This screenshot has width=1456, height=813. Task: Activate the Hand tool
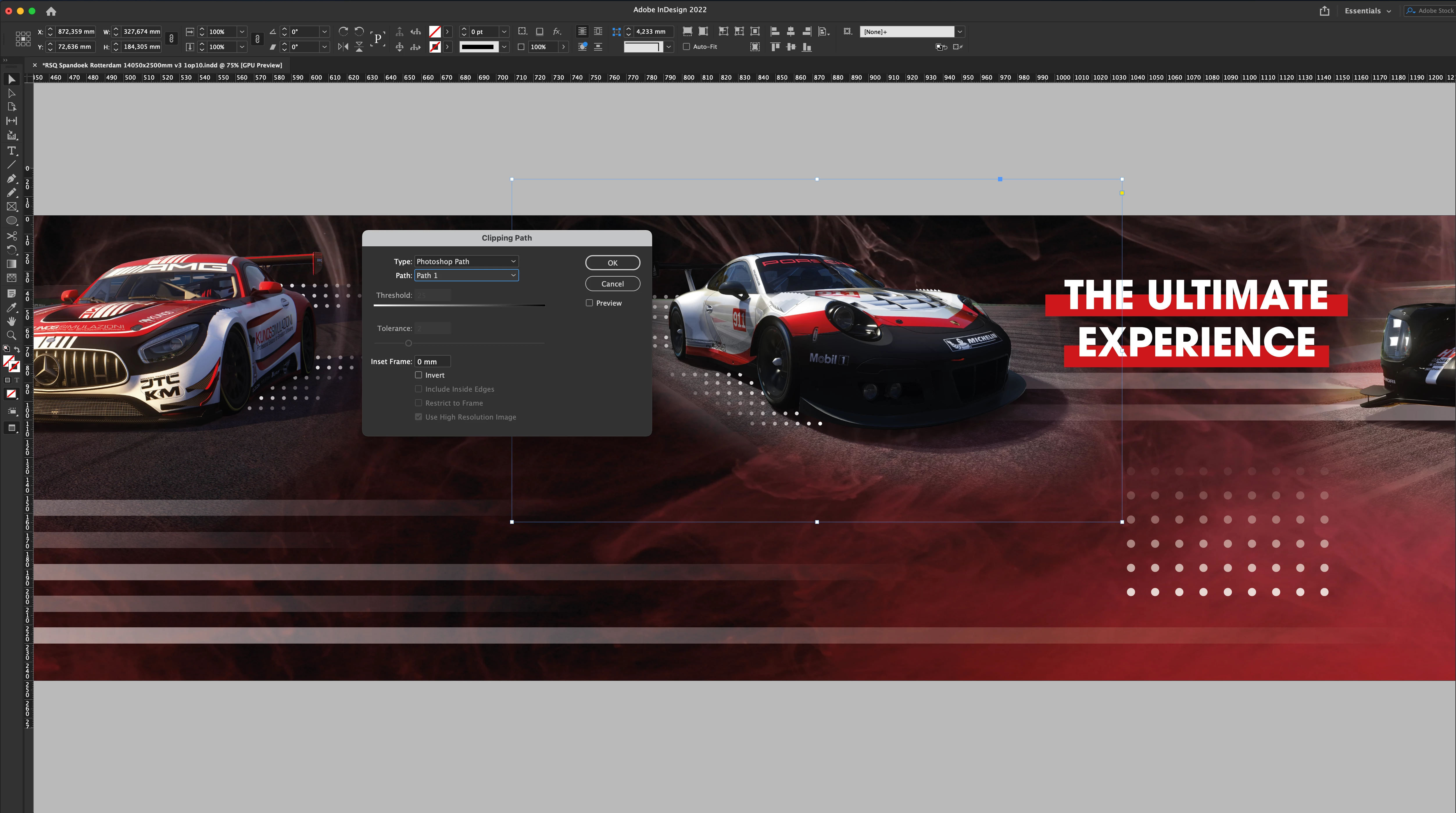pos(11,321)
